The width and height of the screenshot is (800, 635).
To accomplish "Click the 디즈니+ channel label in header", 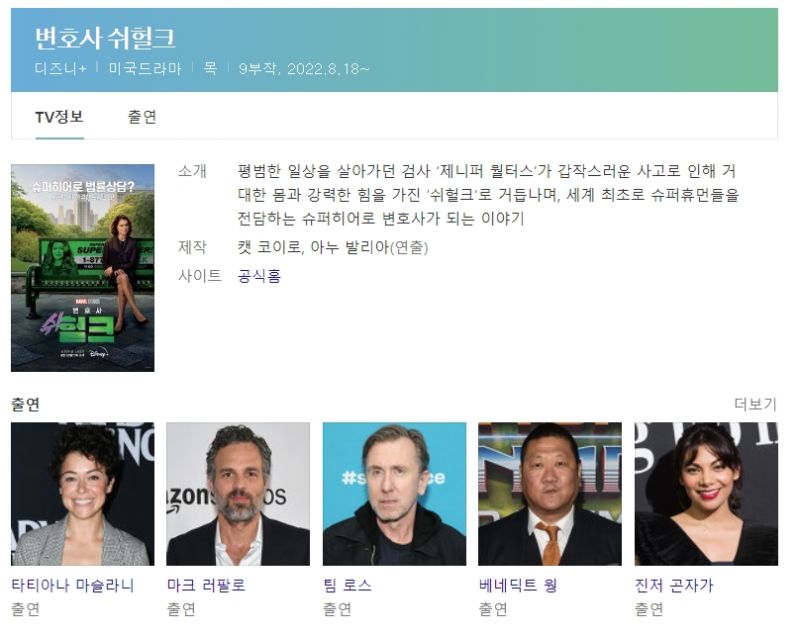I will click(x=61, y=68).
